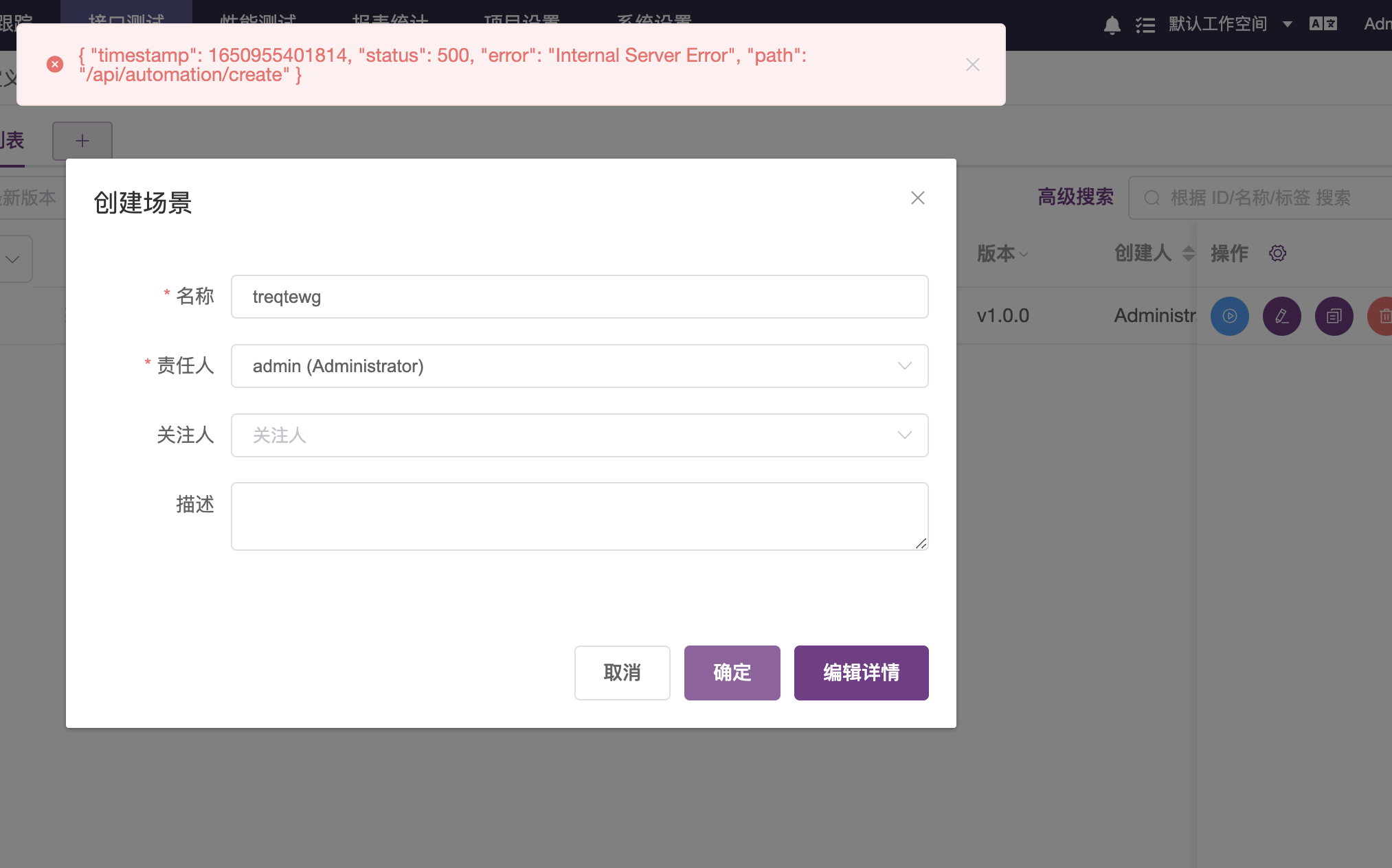Click the red error circle icon

click(55, 64)
